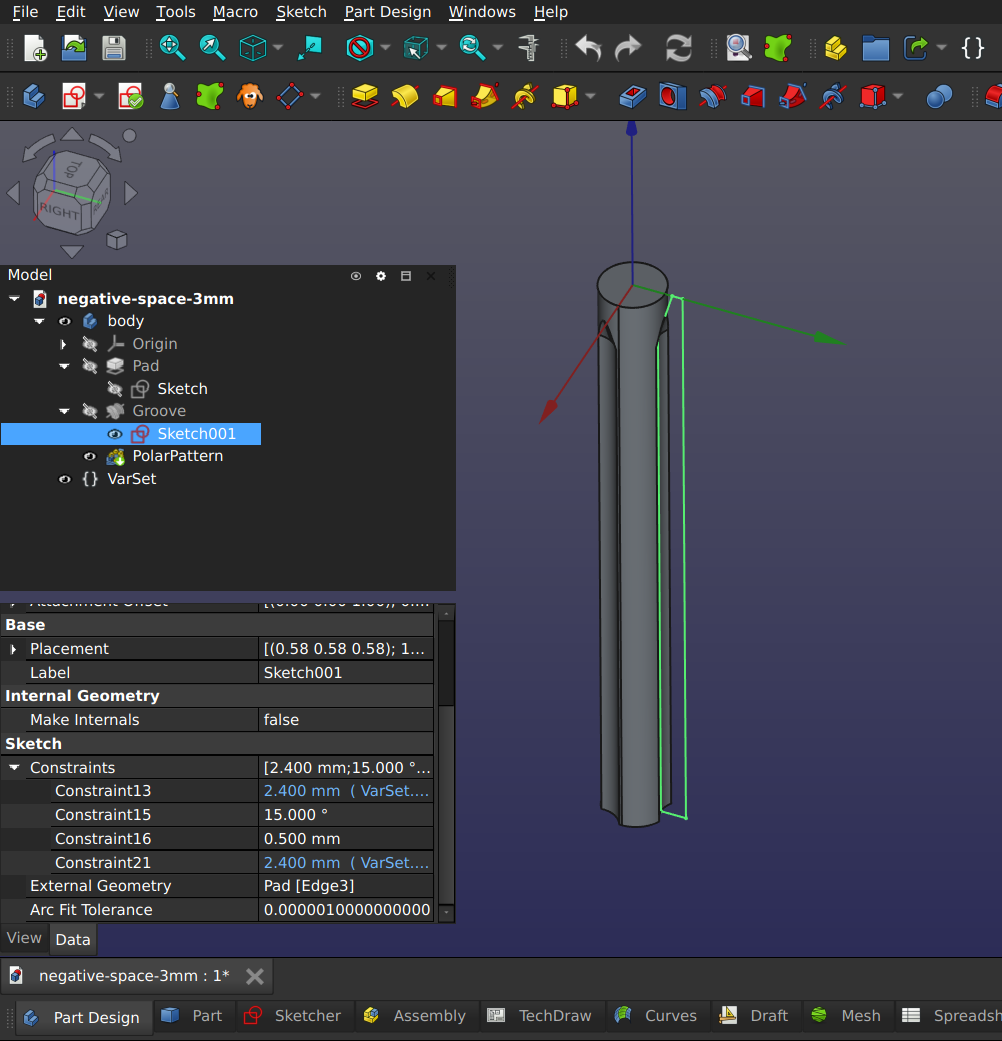
Task: Click the navigation cube up arrow
Action: tap(72, 135)
